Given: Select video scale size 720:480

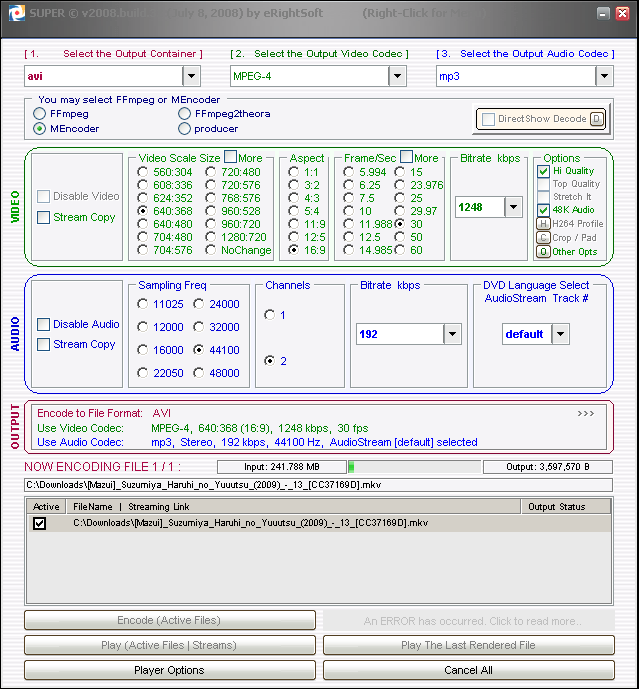Looking at the screenshot, I should pos(211,172).
